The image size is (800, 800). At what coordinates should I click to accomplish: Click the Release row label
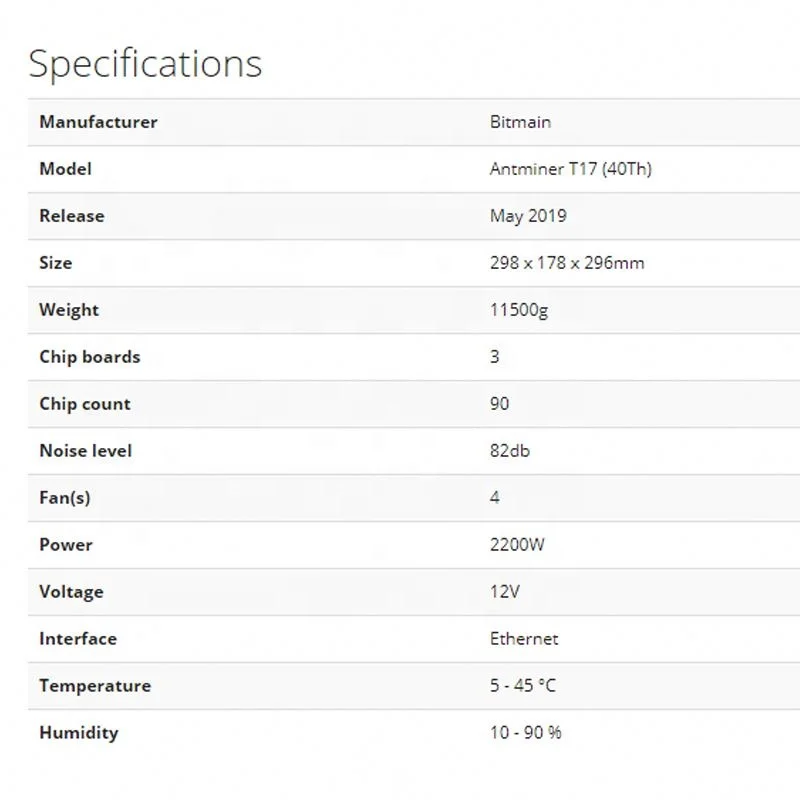tap(71, 216)
